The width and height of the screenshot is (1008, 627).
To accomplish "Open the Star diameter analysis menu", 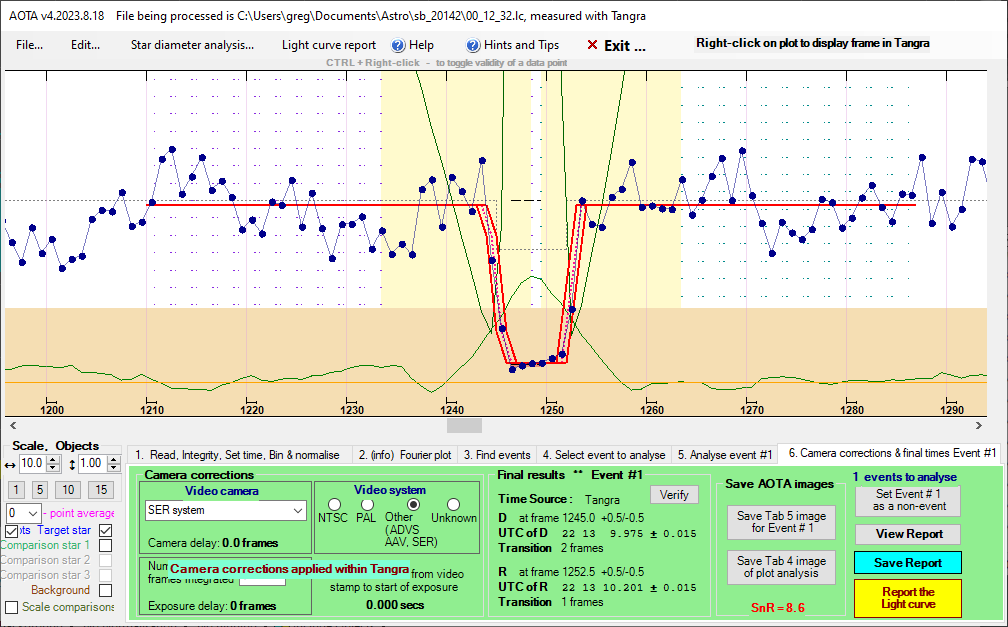I will point(192,45).
